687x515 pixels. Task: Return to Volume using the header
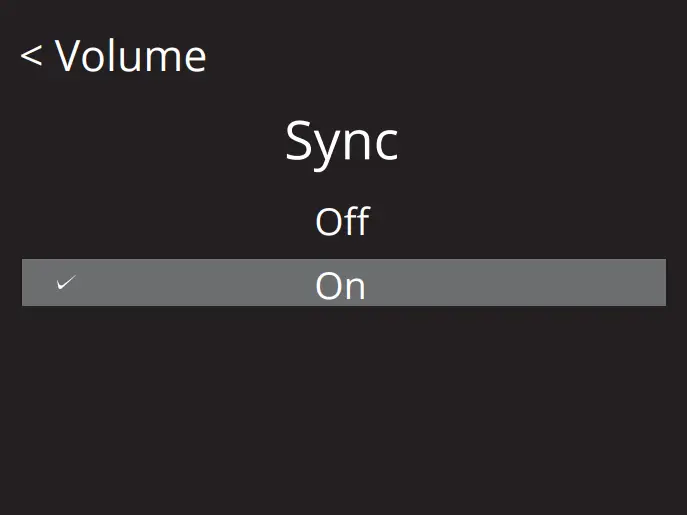[113, 57]
